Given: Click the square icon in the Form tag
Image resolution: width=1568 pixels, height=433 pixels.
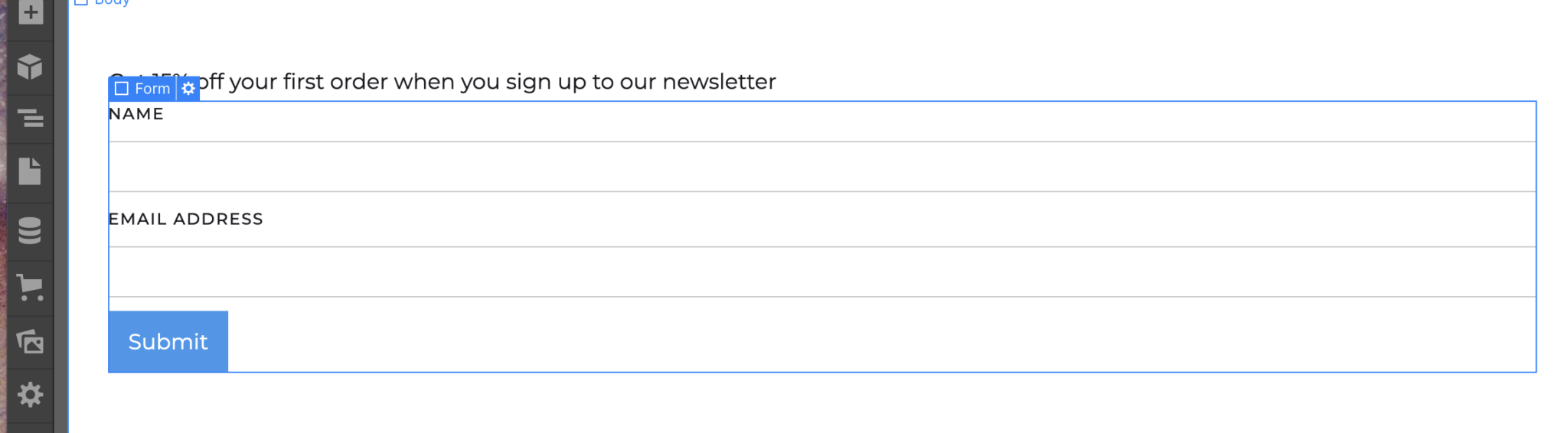Looking at the screenshot, I should click(x=121, y=89).
